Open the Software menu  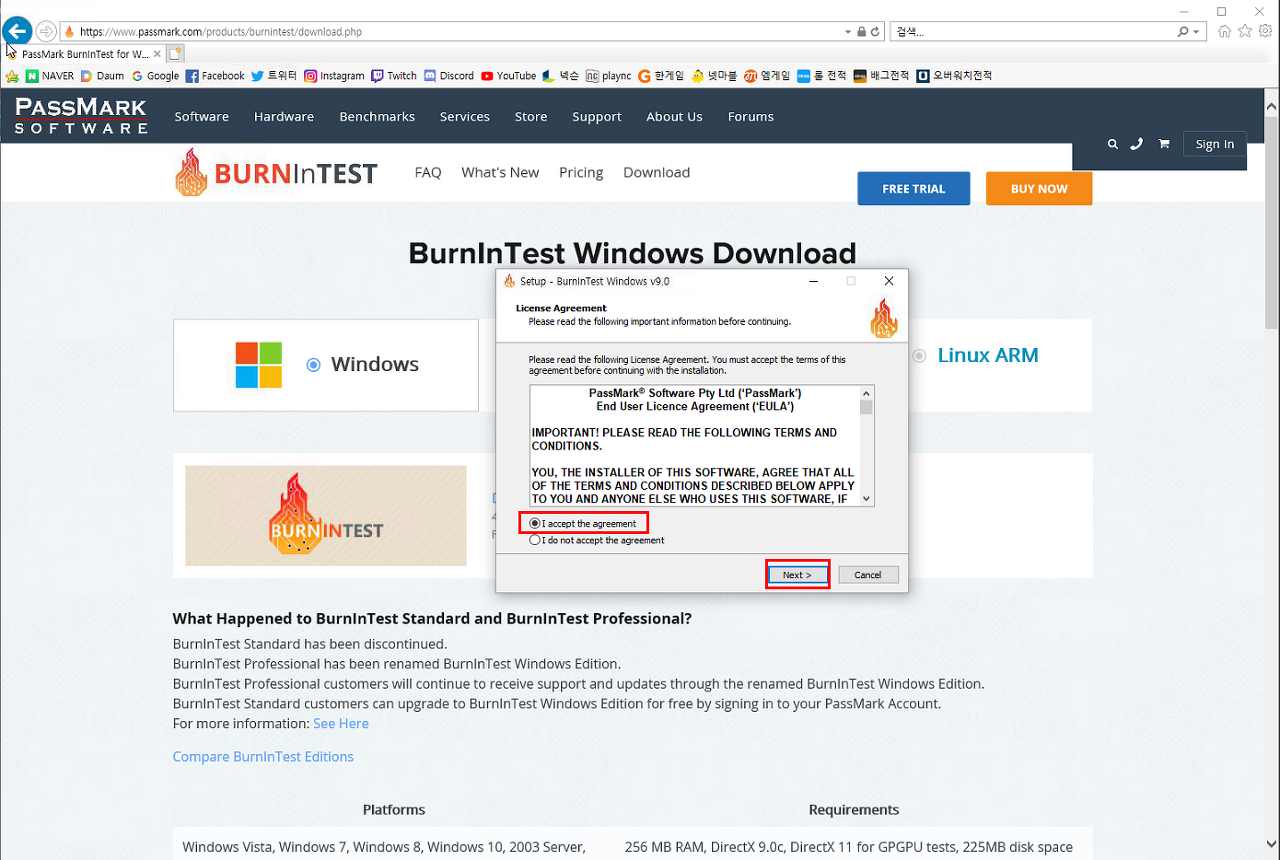click(202, 116)
